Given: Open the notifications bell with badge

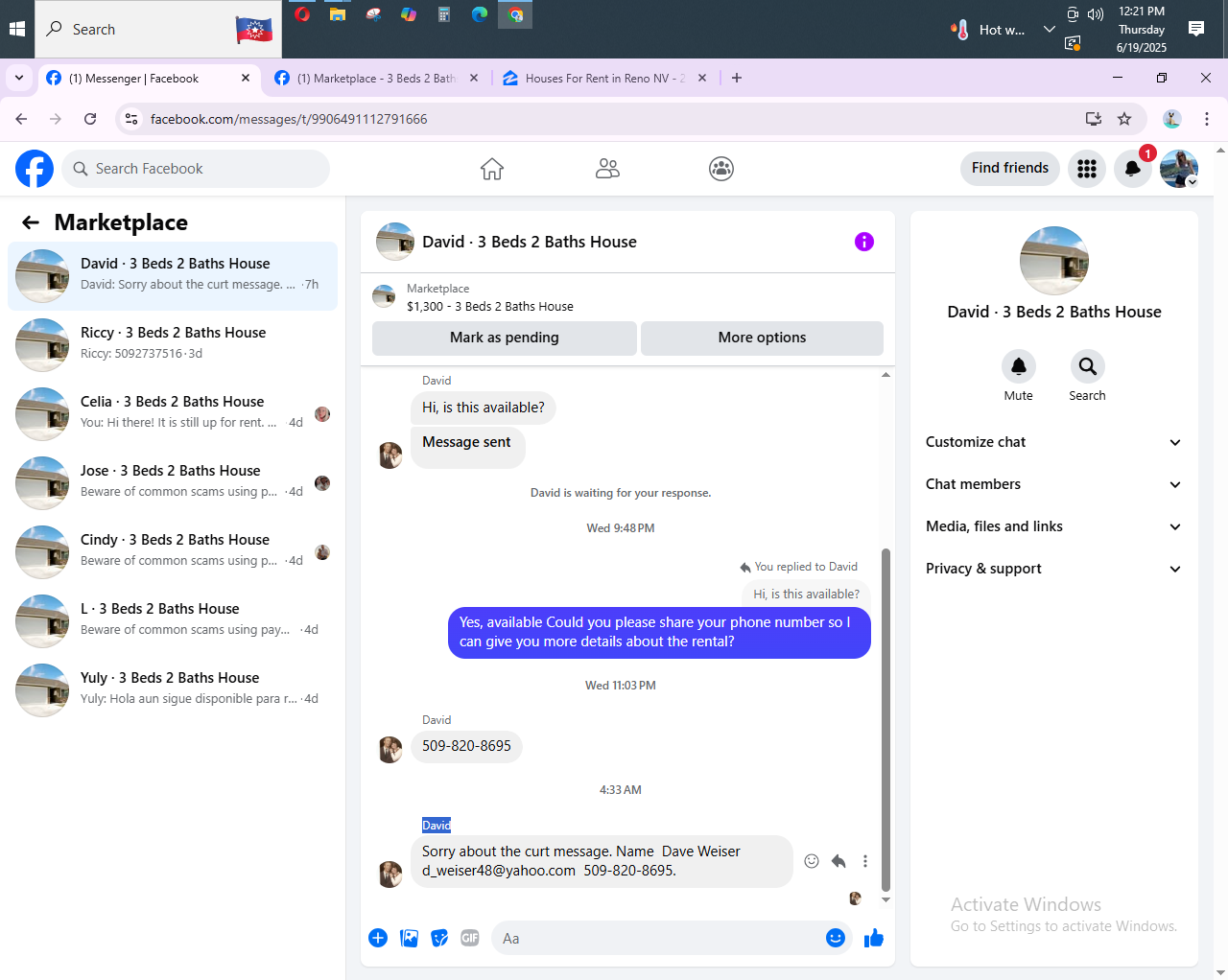Looking at the screenshot, I should tap(1133, 169).
